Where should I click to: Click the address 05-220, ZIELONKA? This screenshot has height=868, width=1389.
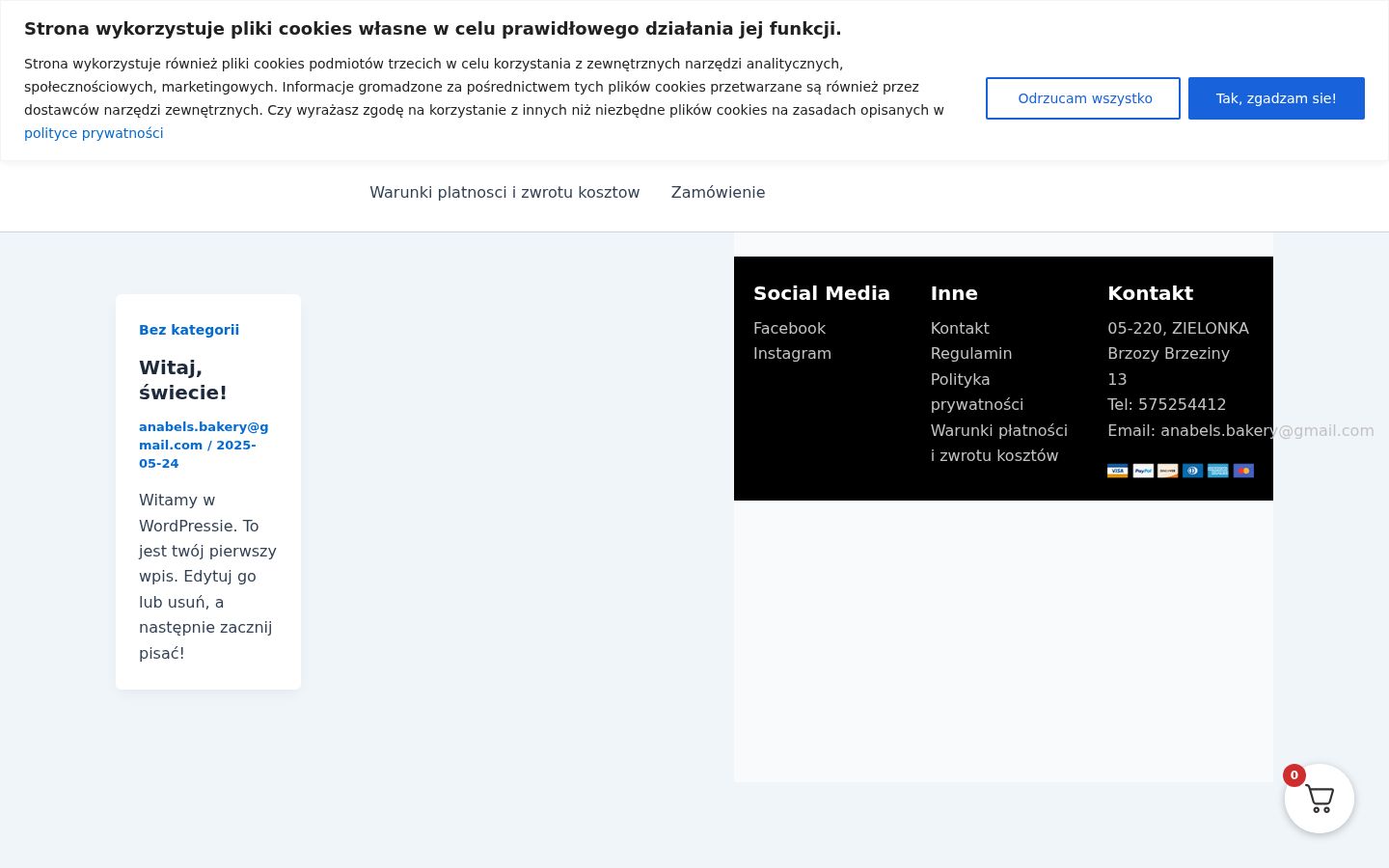tap(1178, 328)
